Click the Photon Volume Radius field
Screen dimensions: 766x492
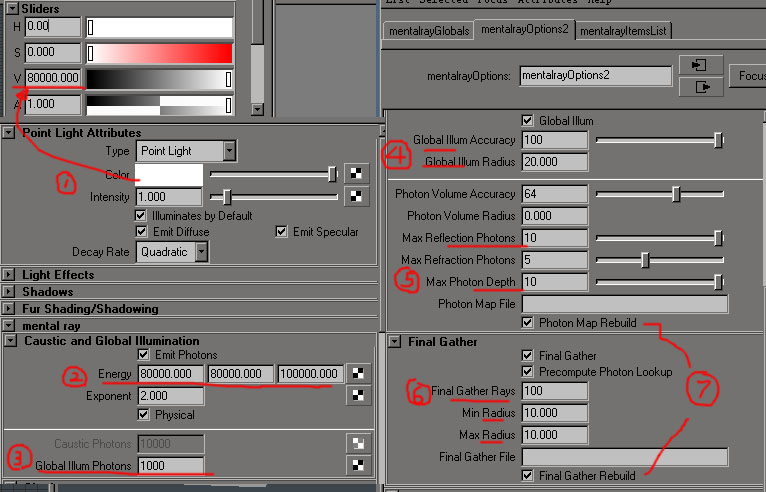coord(554,216)
